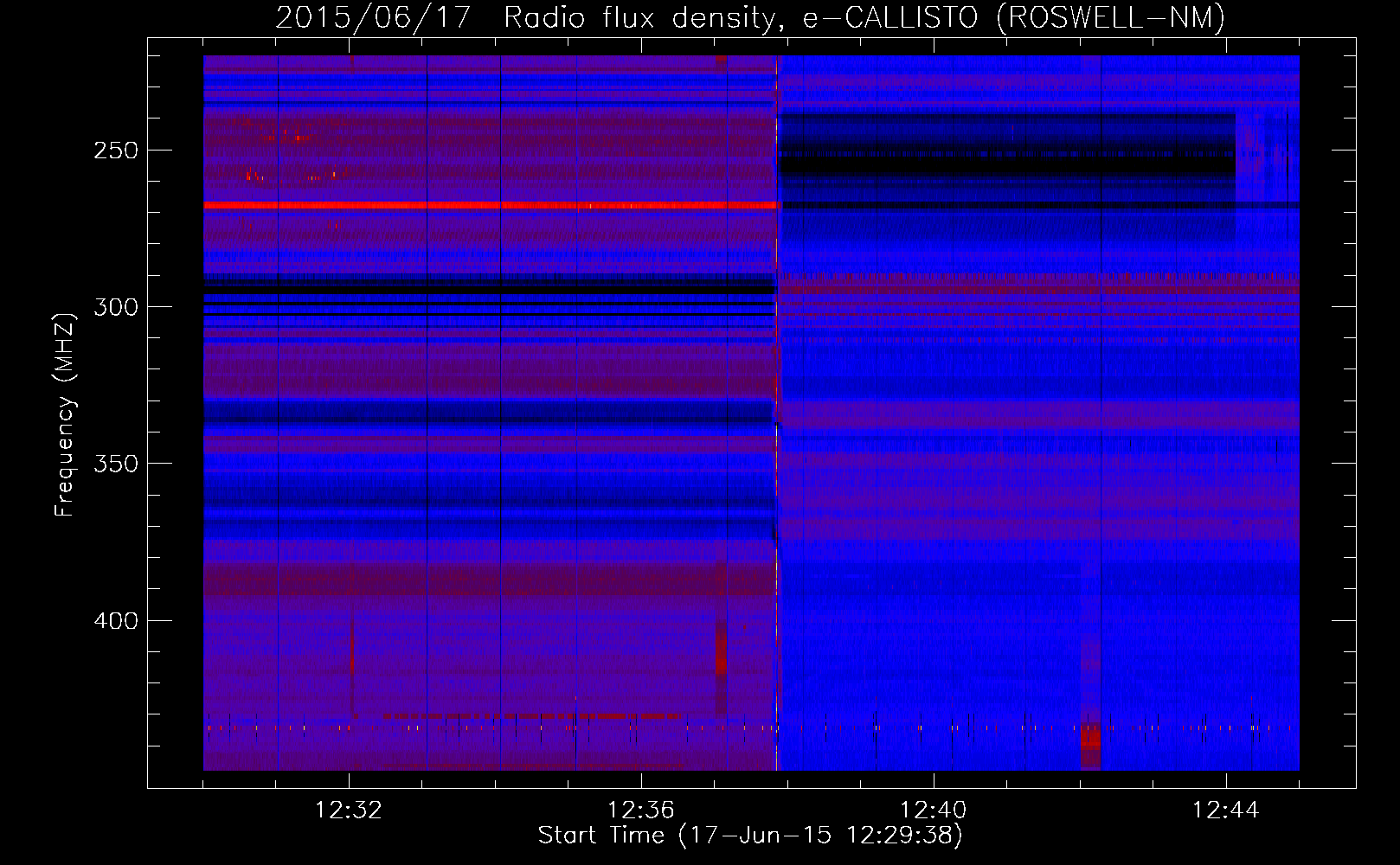
Task: Click the plot title "2015/06/17 Radio flux density, e-CALLISTO (ROSWELL-NM)"
Action: (750, 17)
